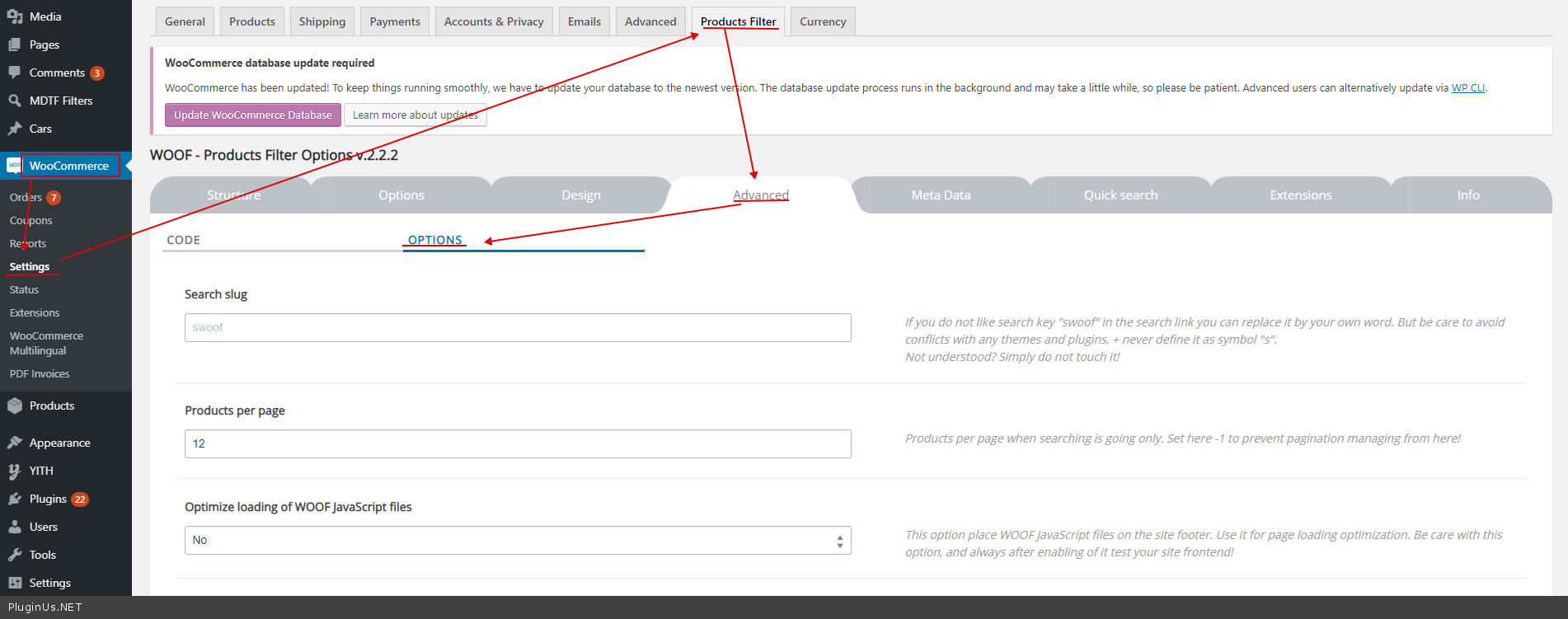This screenshot has height=619, width=1568.
Task: Click the Cars pin icon
Action: tap(15, 129)
